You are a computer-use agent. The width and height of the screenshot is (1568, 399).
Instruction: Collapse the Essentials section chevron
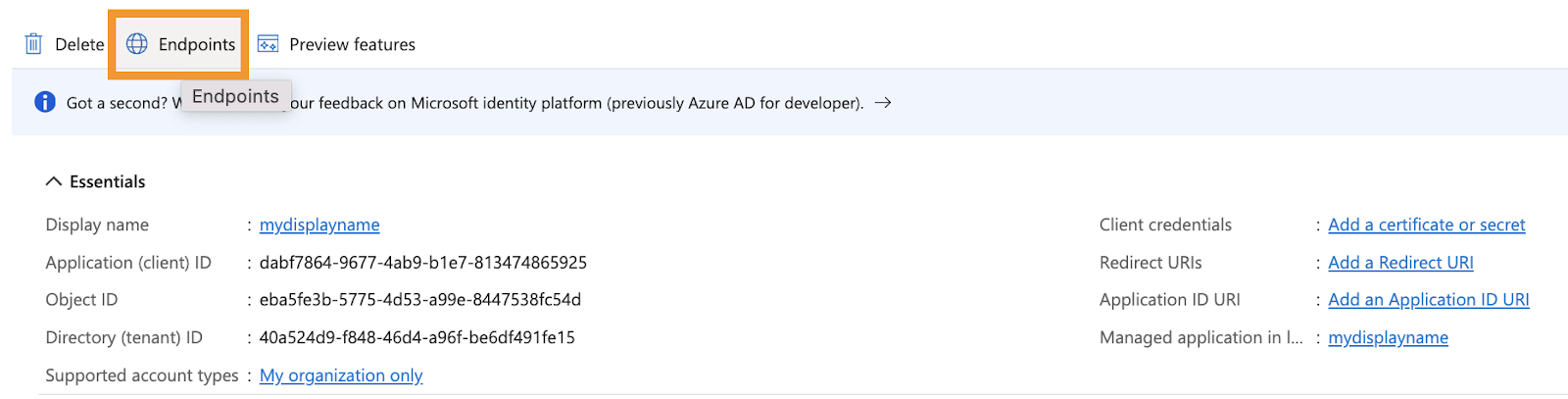tap(54, 181)
